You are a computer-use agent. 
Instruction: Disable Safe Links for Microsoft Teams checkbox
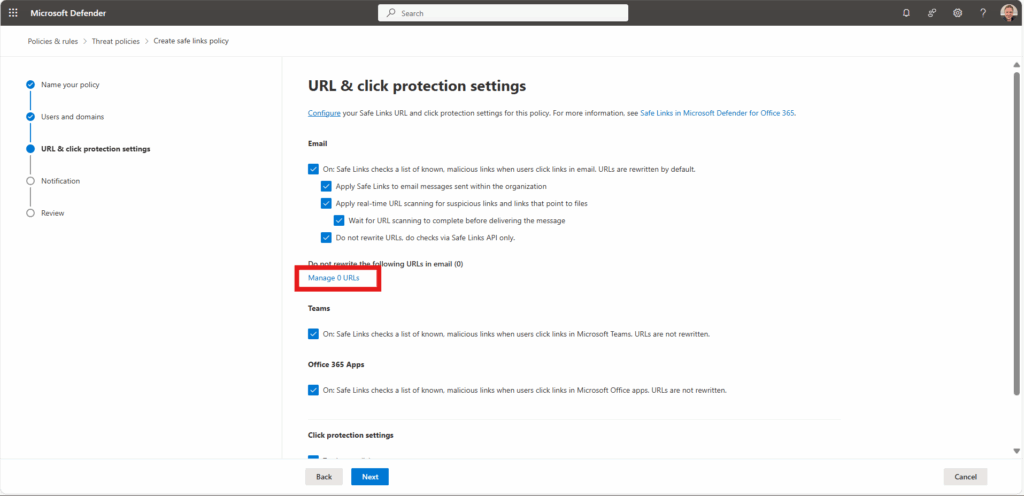coord(313,333)
